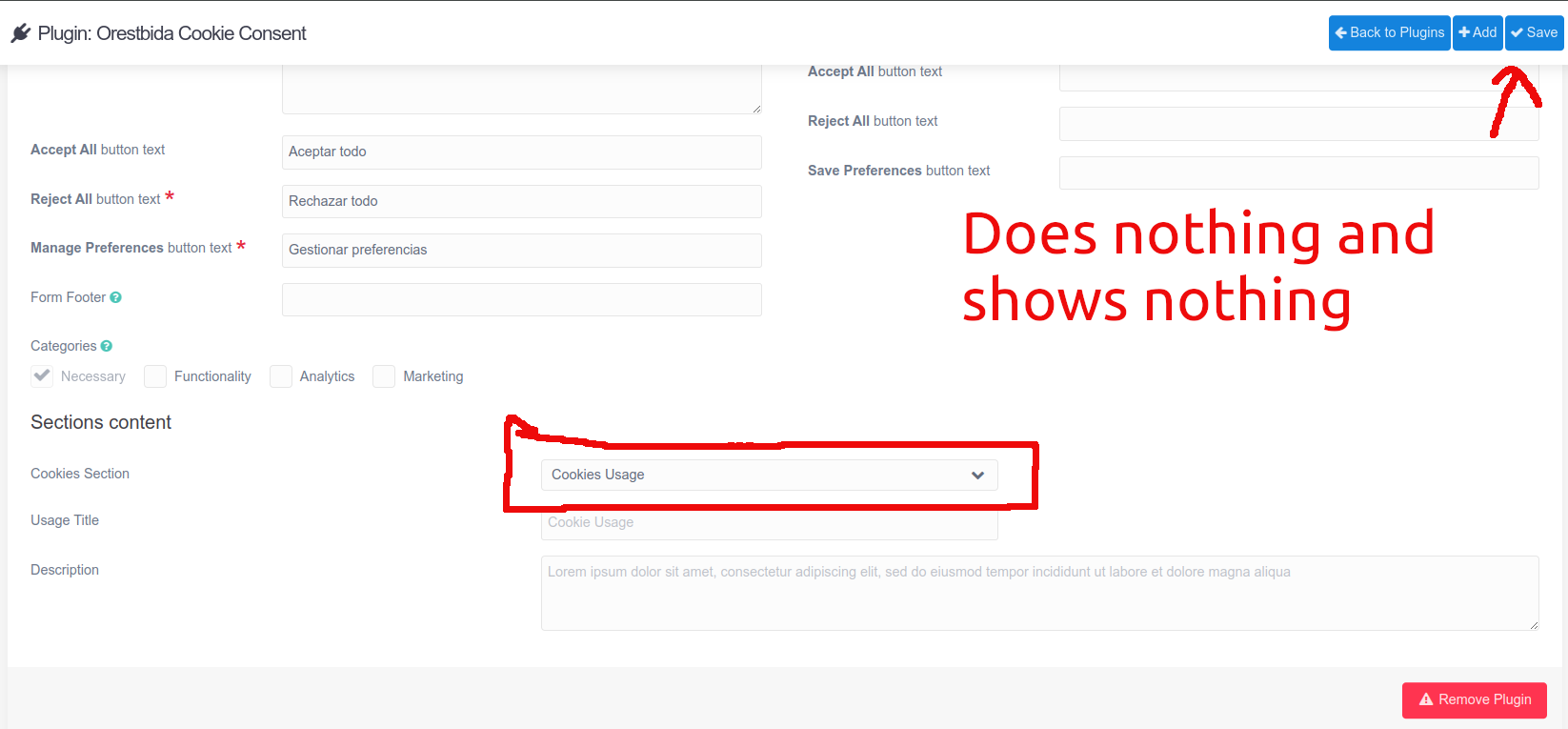Focus the Save Preferences button text field

click(1299, 172)
